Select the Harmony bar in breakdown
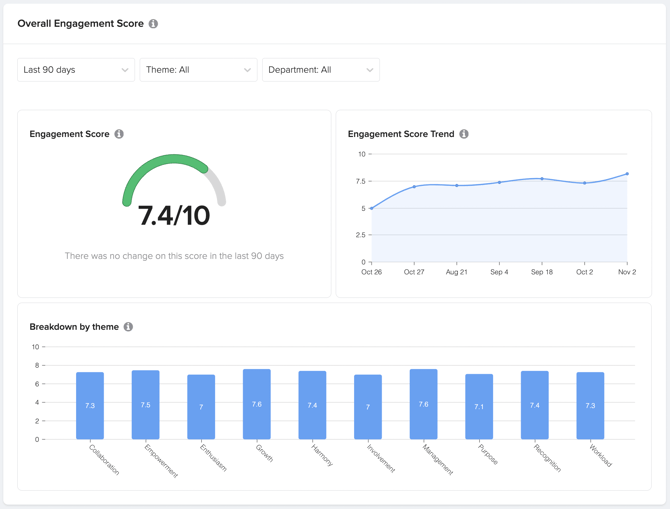Image resolution: width=670 pixels, height=509 pixels. [x=312, y=405]
